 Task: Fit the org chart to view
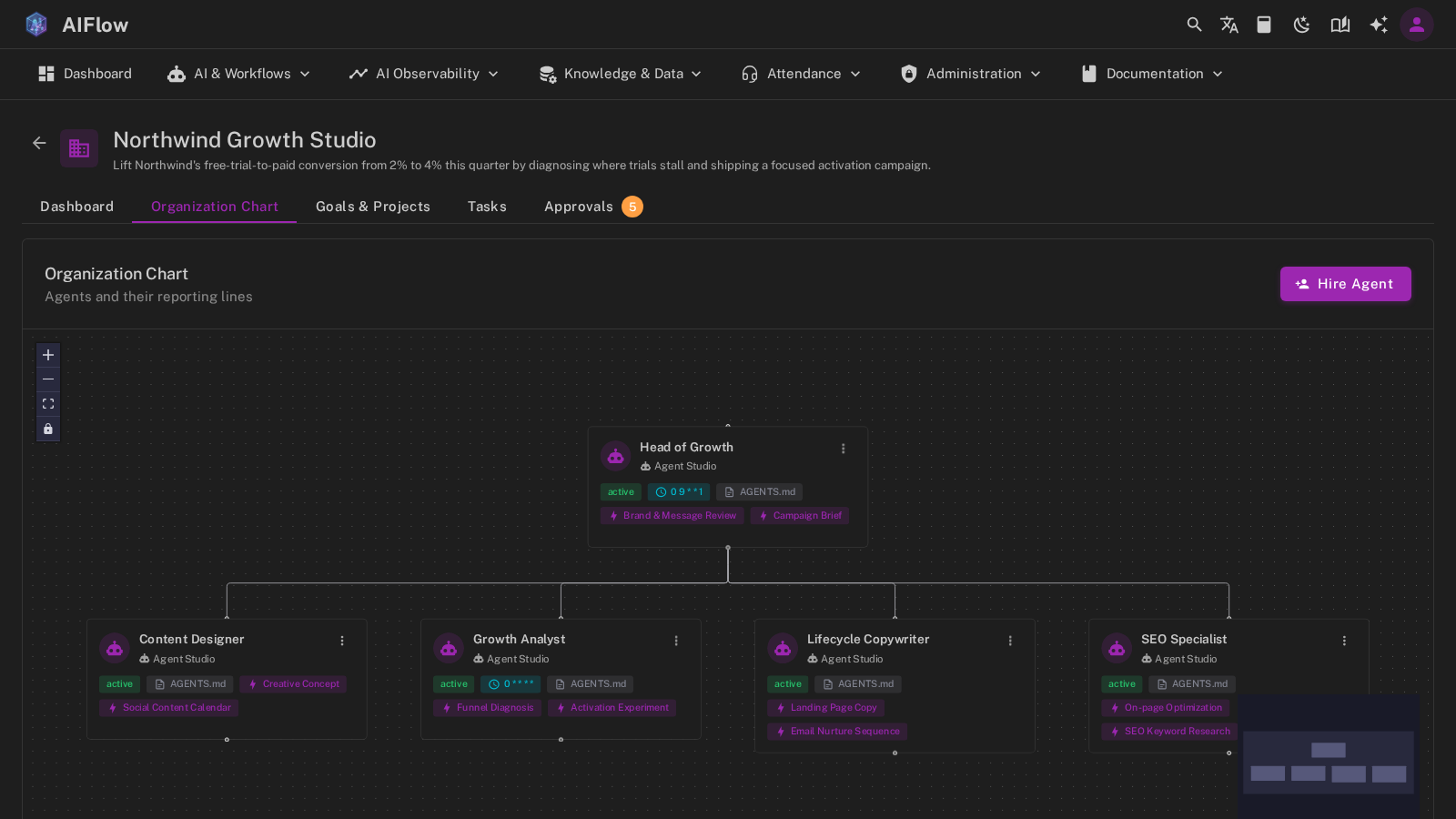point(48,404)
